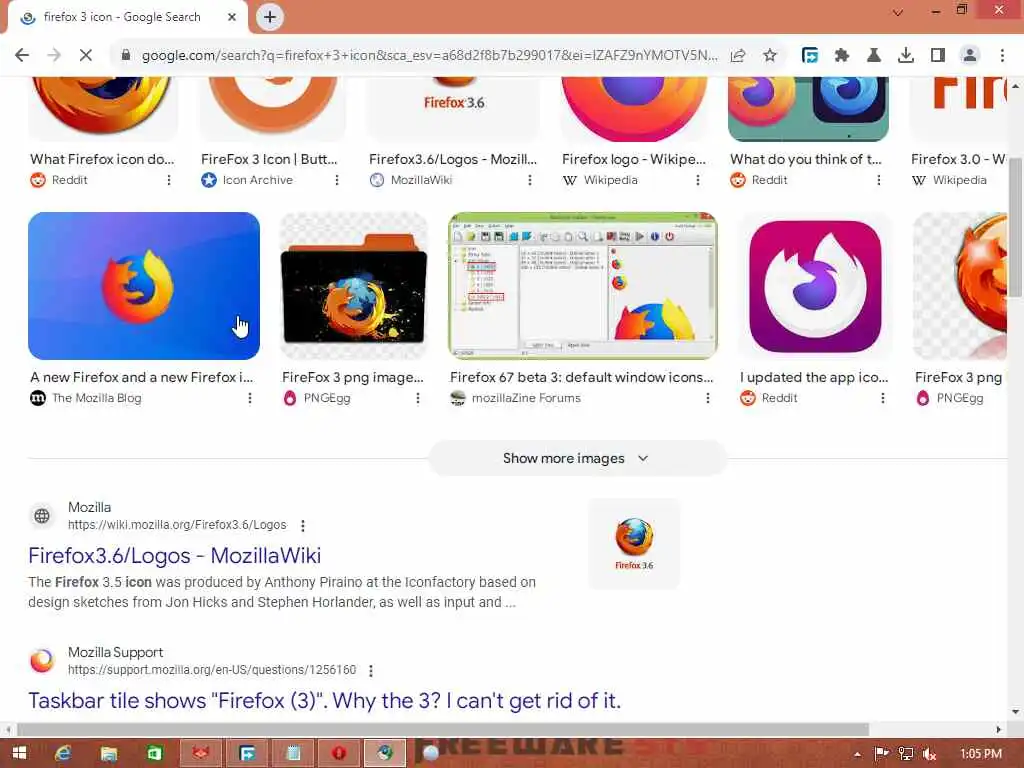Open Taskbar tile shows Firefox (3) link

point(325,701)
